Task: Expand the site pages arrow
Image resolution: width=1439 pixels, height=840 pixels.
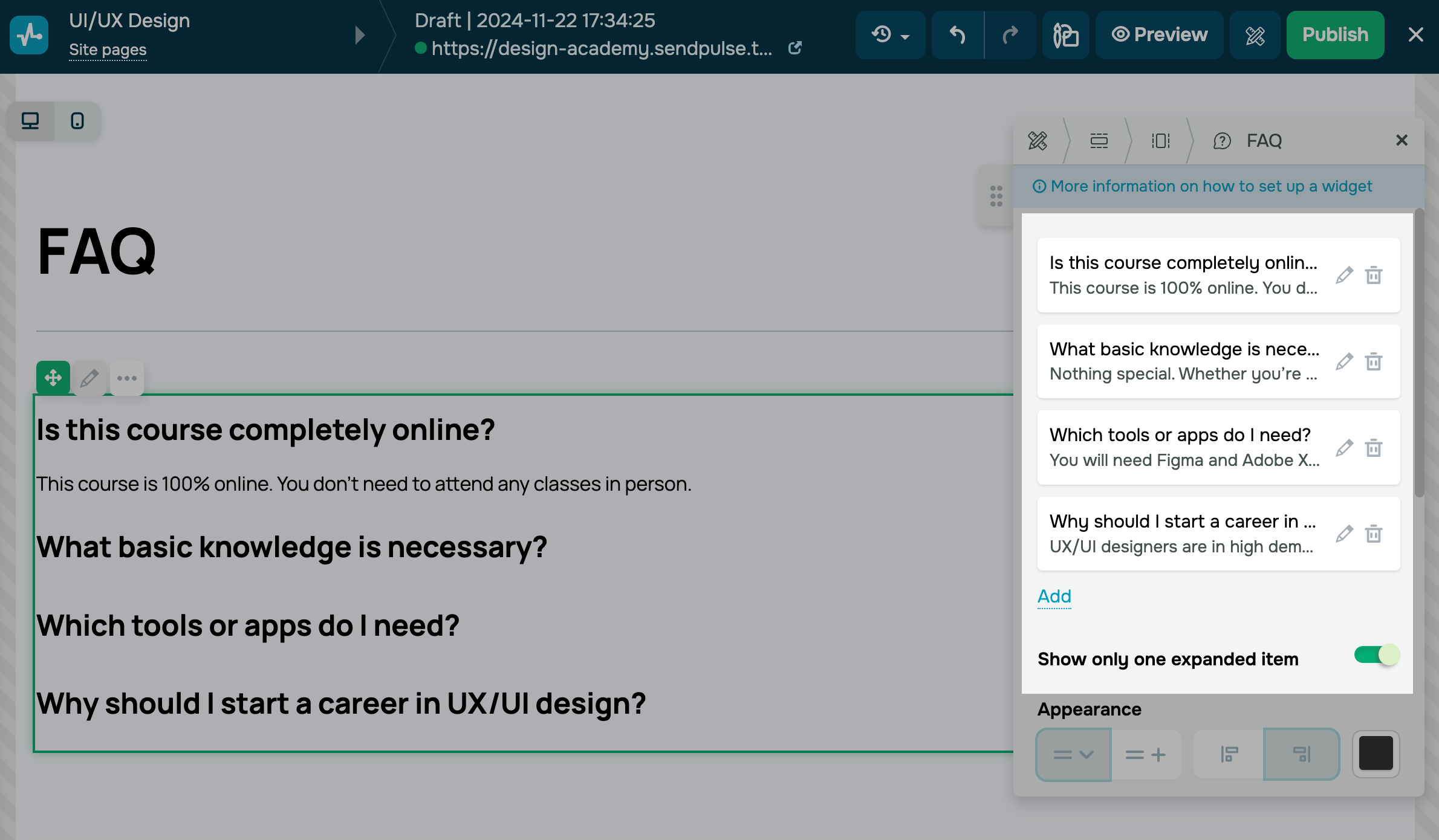Action: (360, 35)
